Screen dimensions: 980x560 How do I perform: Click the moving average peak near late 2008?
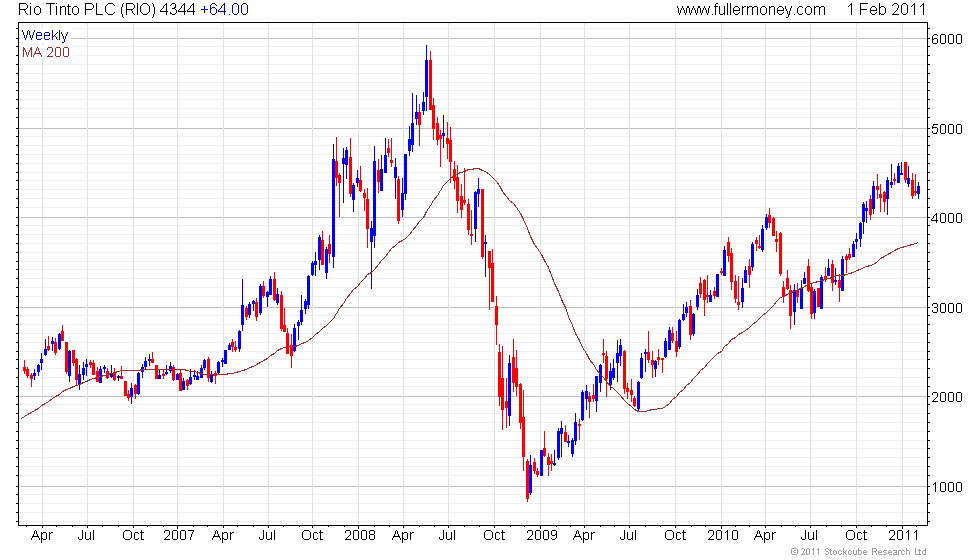click(x=476, y=169)
